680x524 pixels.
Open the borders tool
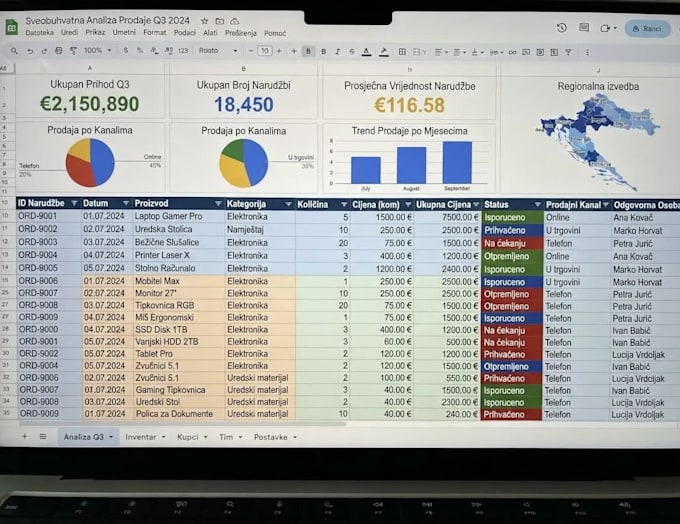(x=402, y=52)
